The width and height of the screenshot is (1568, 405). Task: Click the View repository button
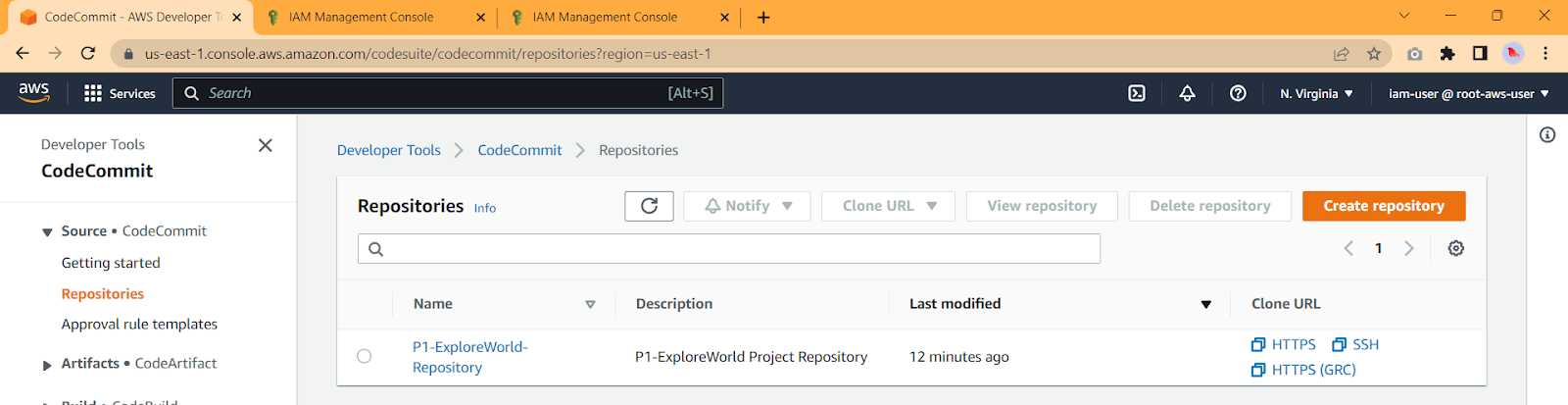pyautogui.click(x=1042, y=206)
